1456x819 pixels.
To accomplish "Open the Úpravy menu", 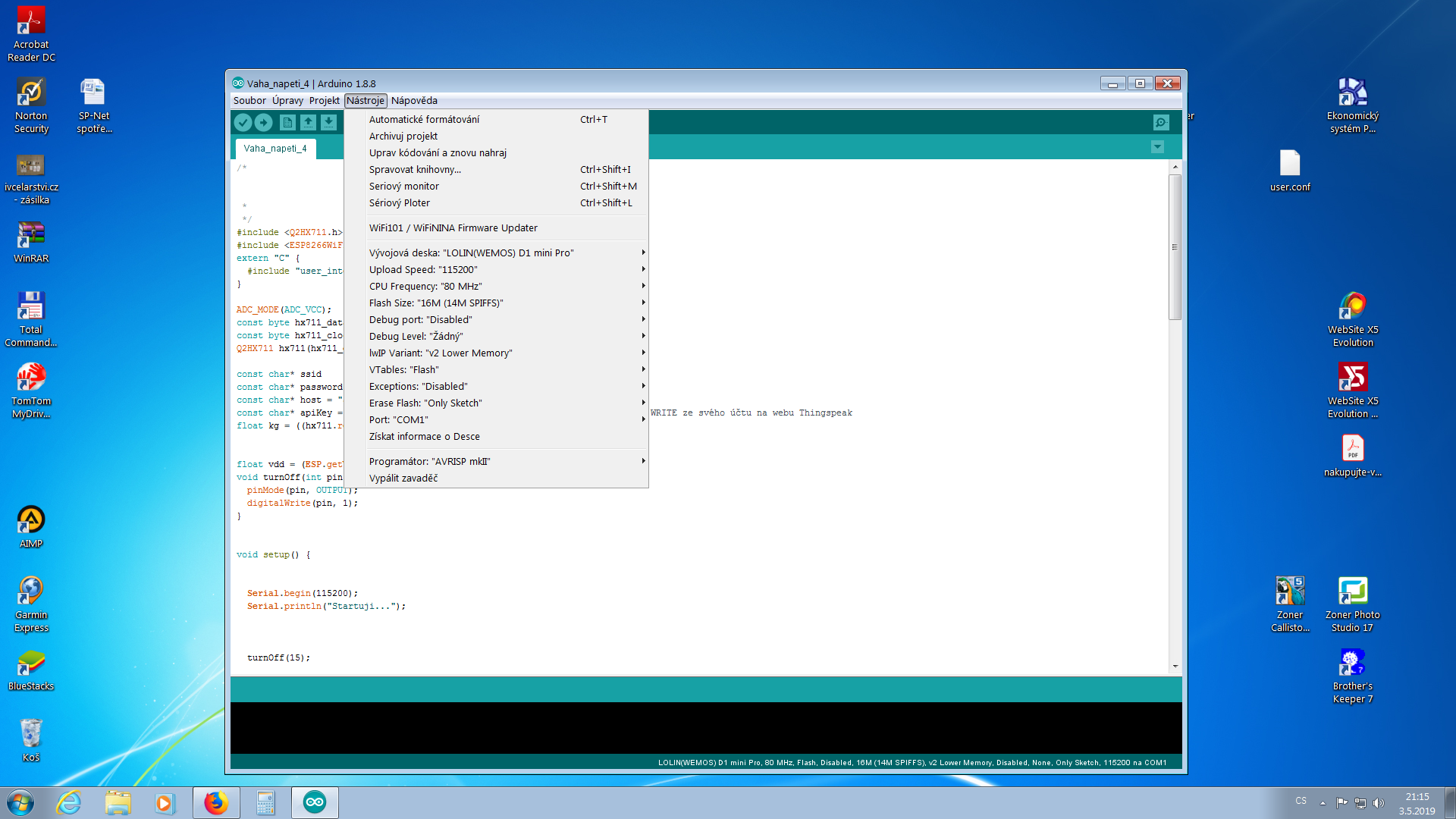I will 287,101.
